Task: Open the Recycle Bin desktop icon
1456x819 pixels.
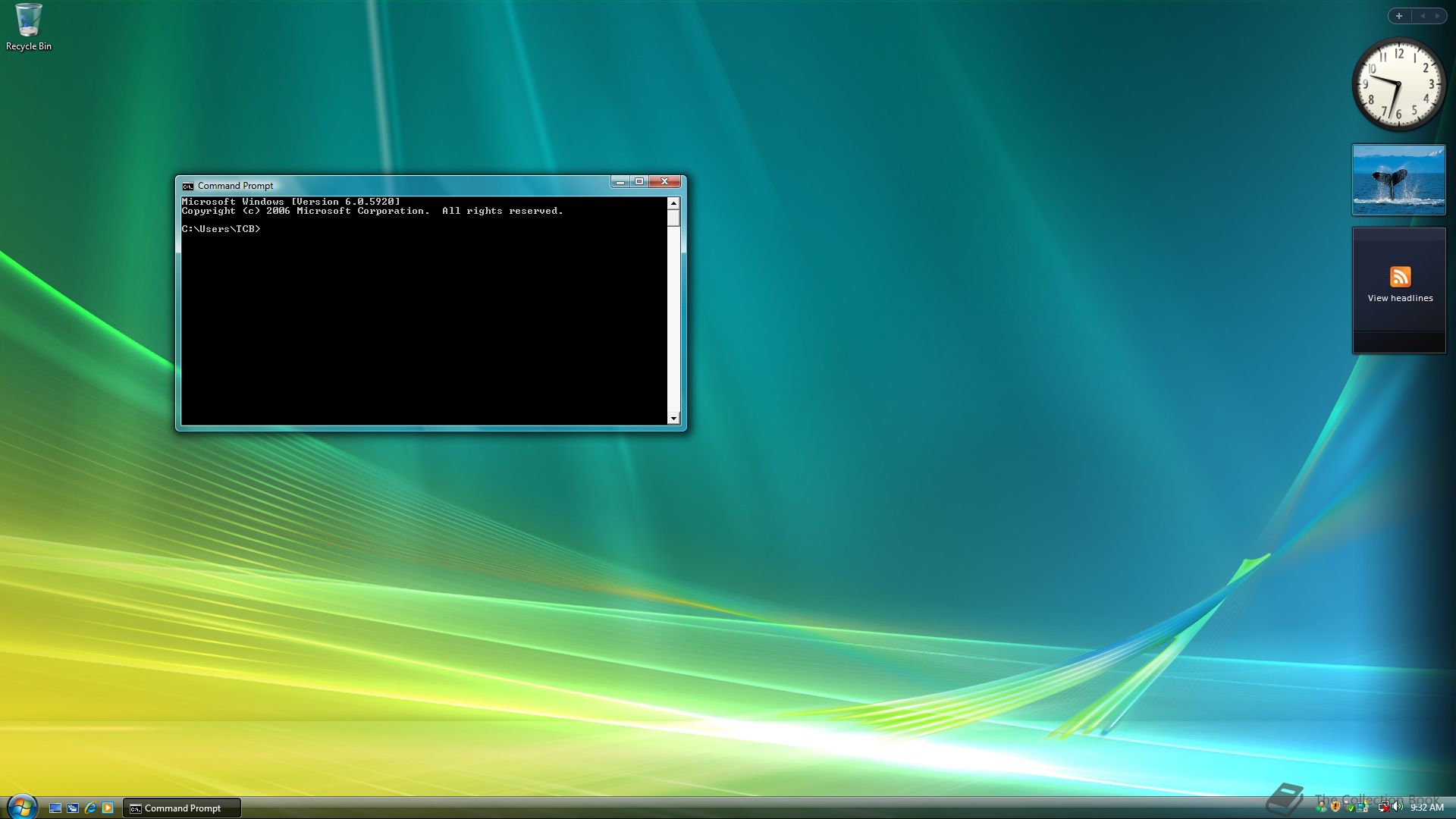Action: 28,27
